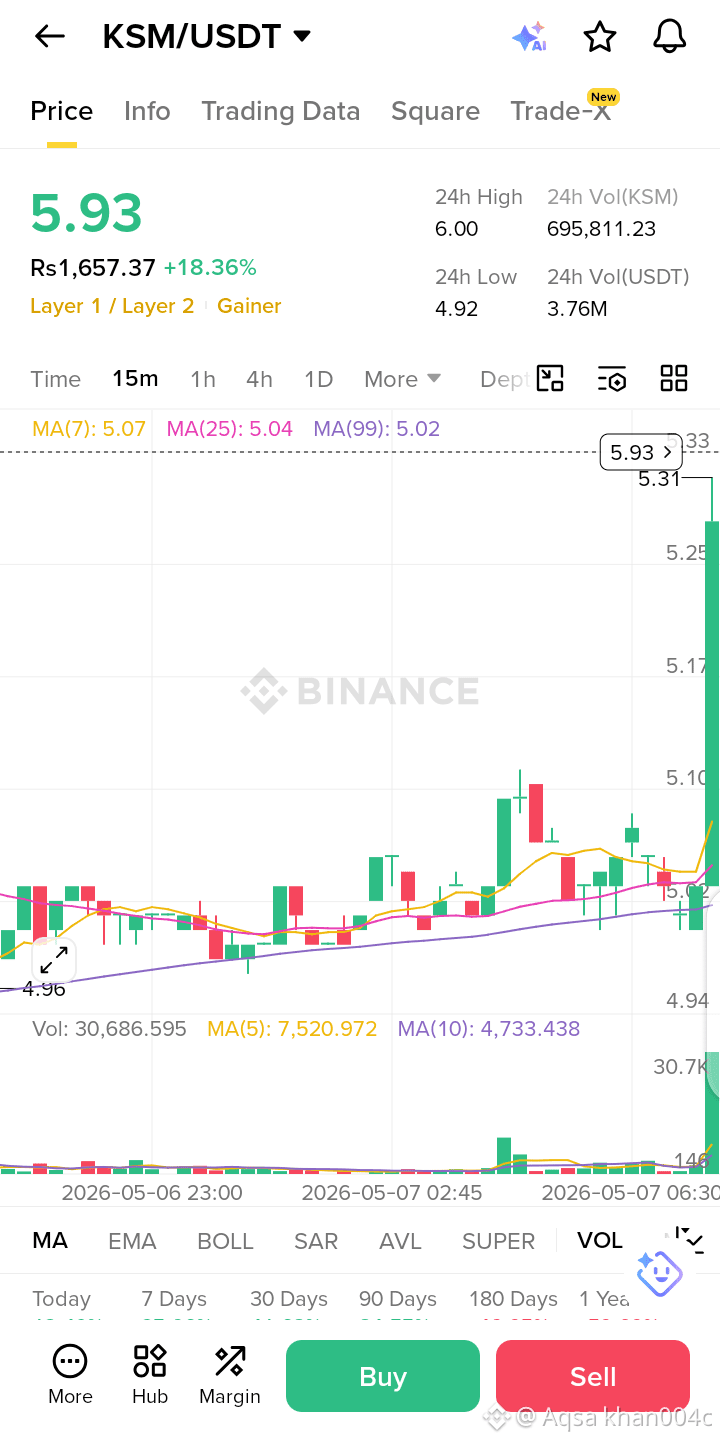The height and width of the screenshot is (1442, 720).
Task: Select the Time chart interval
Action: tap(55, 379)
